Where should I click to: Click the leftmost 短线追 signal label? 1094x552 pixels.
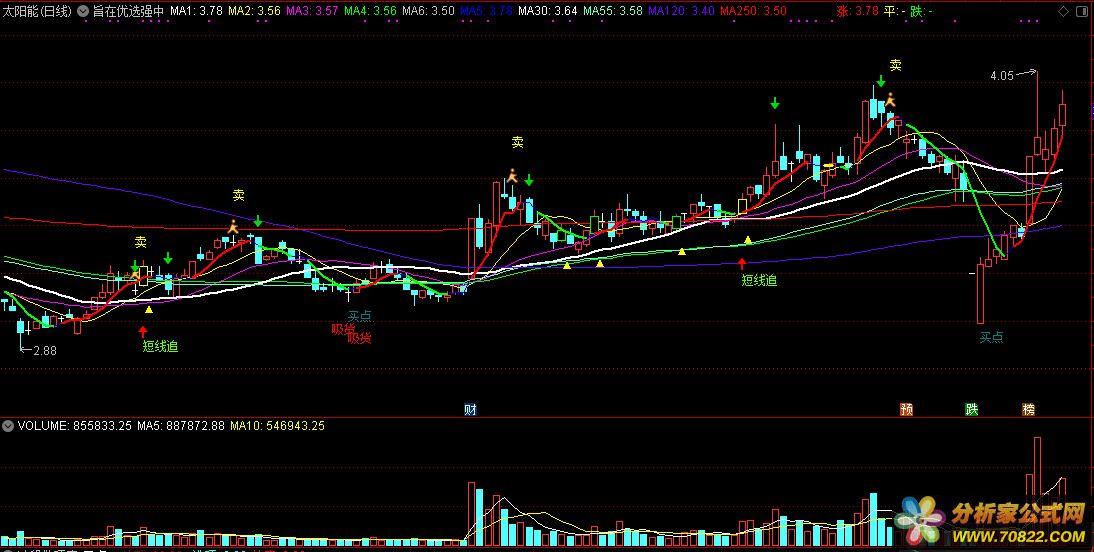click(160, 346)
